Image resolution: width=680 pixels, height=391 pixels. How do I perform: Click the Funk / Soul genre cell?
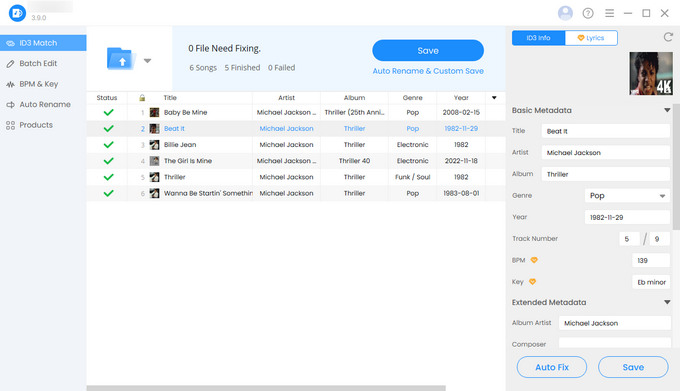(412, 177)
